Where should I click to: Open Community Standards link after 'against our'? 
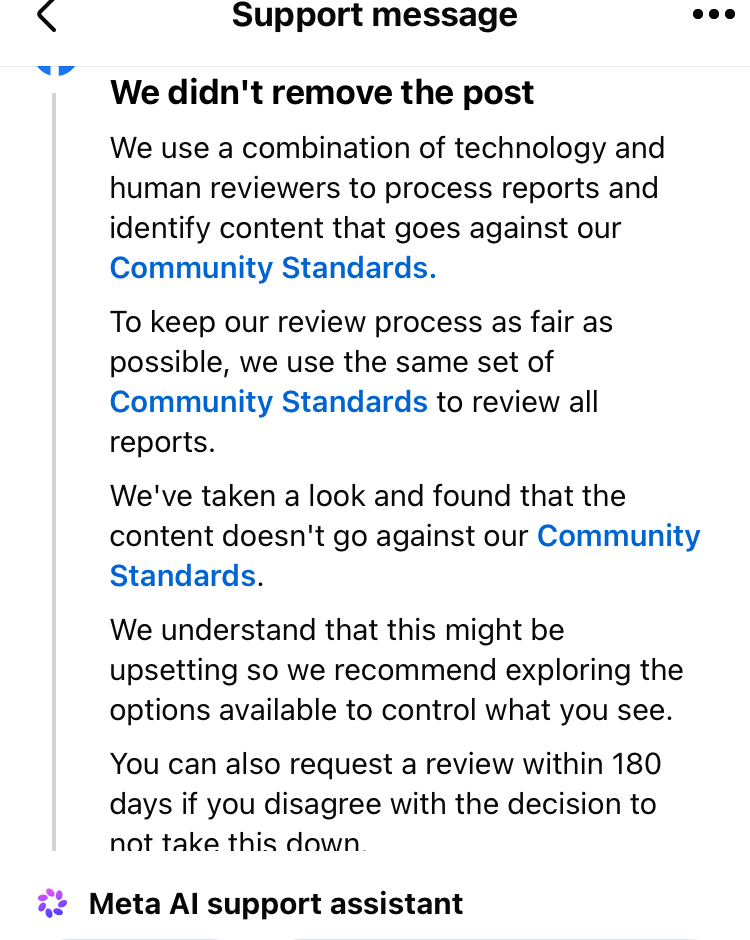click(x=273, y=267)
